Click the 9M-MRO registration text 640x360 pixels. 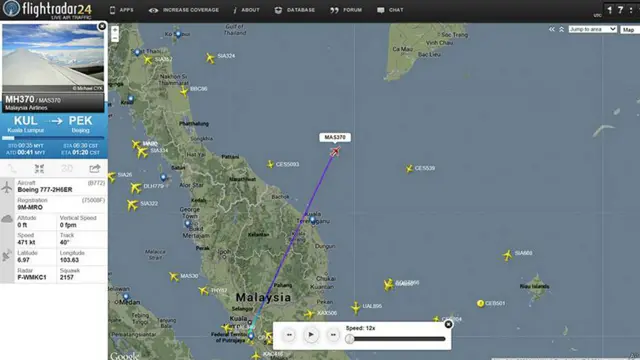pyautogui.click(x=30, y=207)
